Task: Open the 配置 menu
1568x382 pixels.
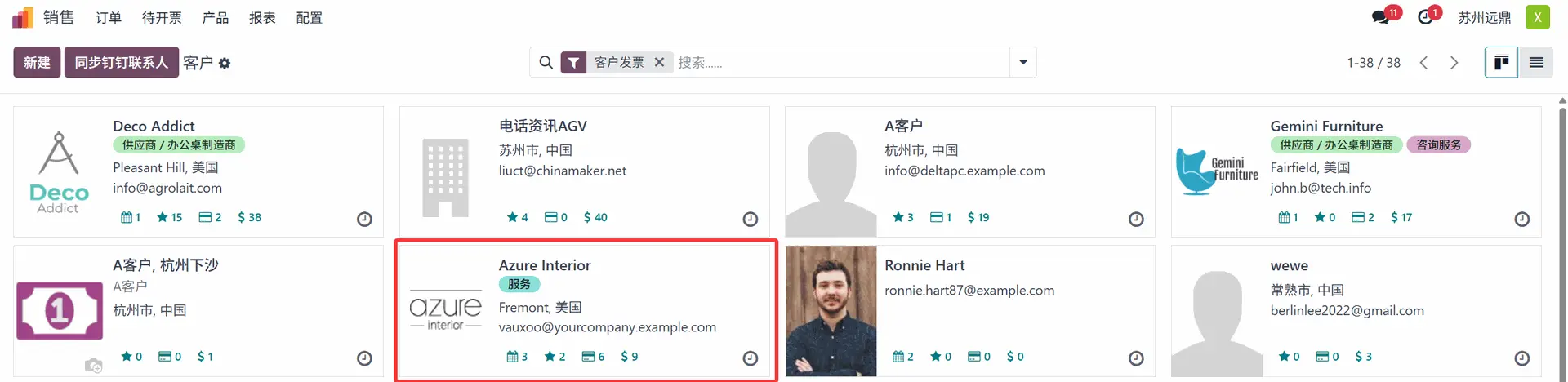Action: [309, 17]
